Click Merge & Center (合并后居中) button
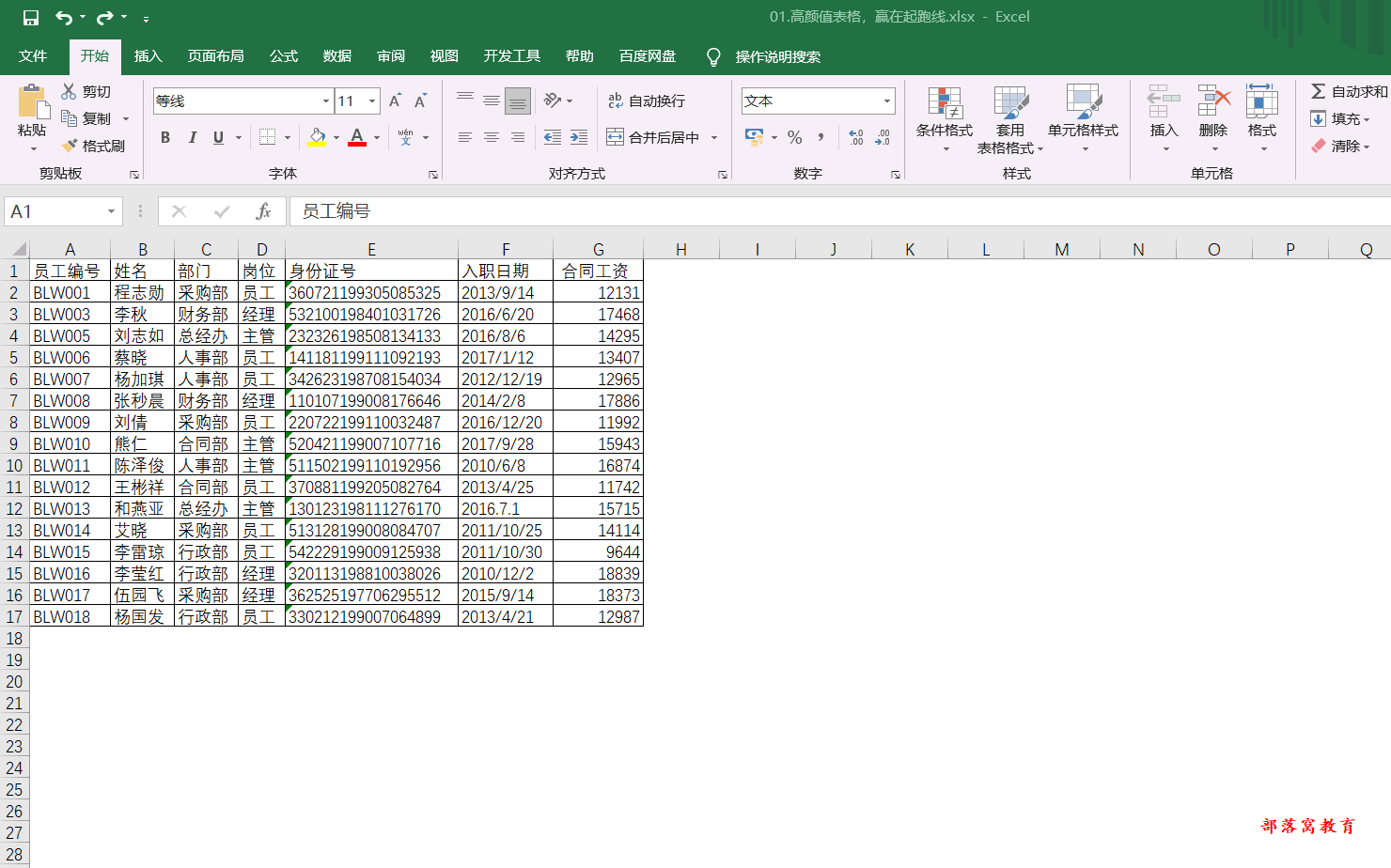1391x868 pixels. pos(654,137)
